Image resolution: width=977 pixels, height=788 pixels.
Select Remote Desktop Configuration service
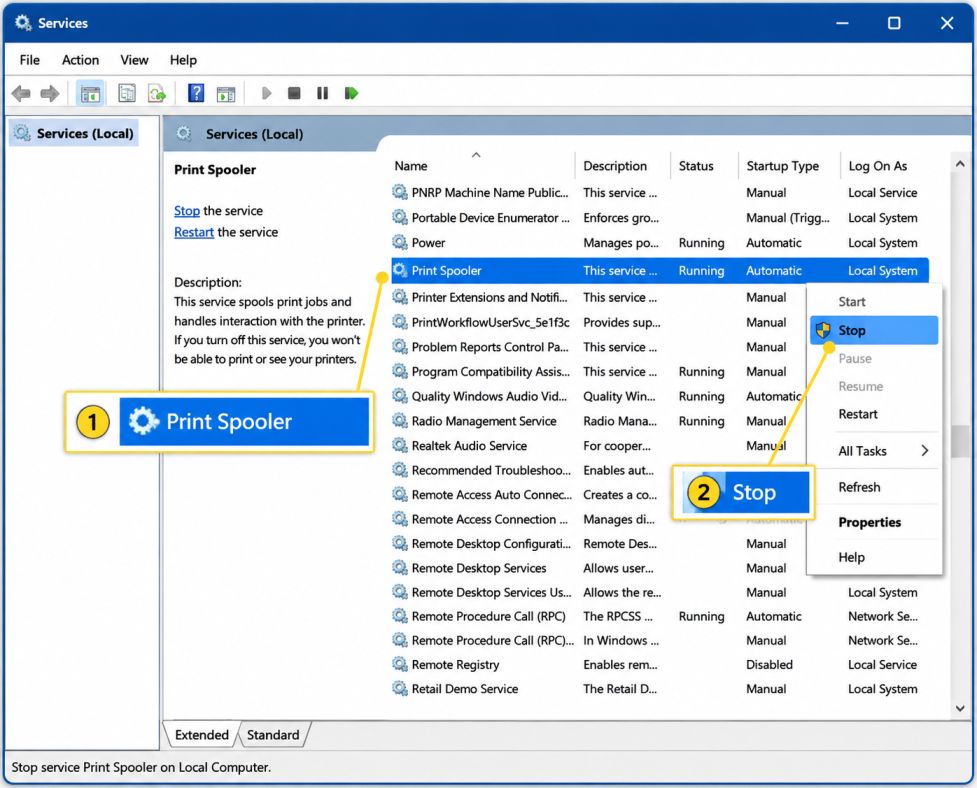pos(598,544)
